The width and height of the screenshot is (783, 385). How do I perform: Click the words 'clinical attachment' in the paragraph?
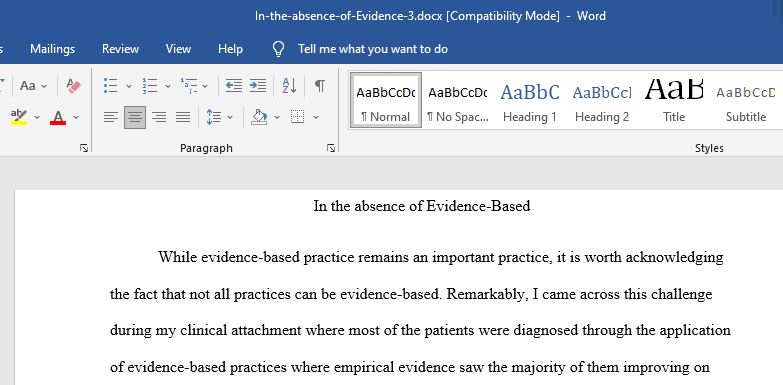pos(241,331)
